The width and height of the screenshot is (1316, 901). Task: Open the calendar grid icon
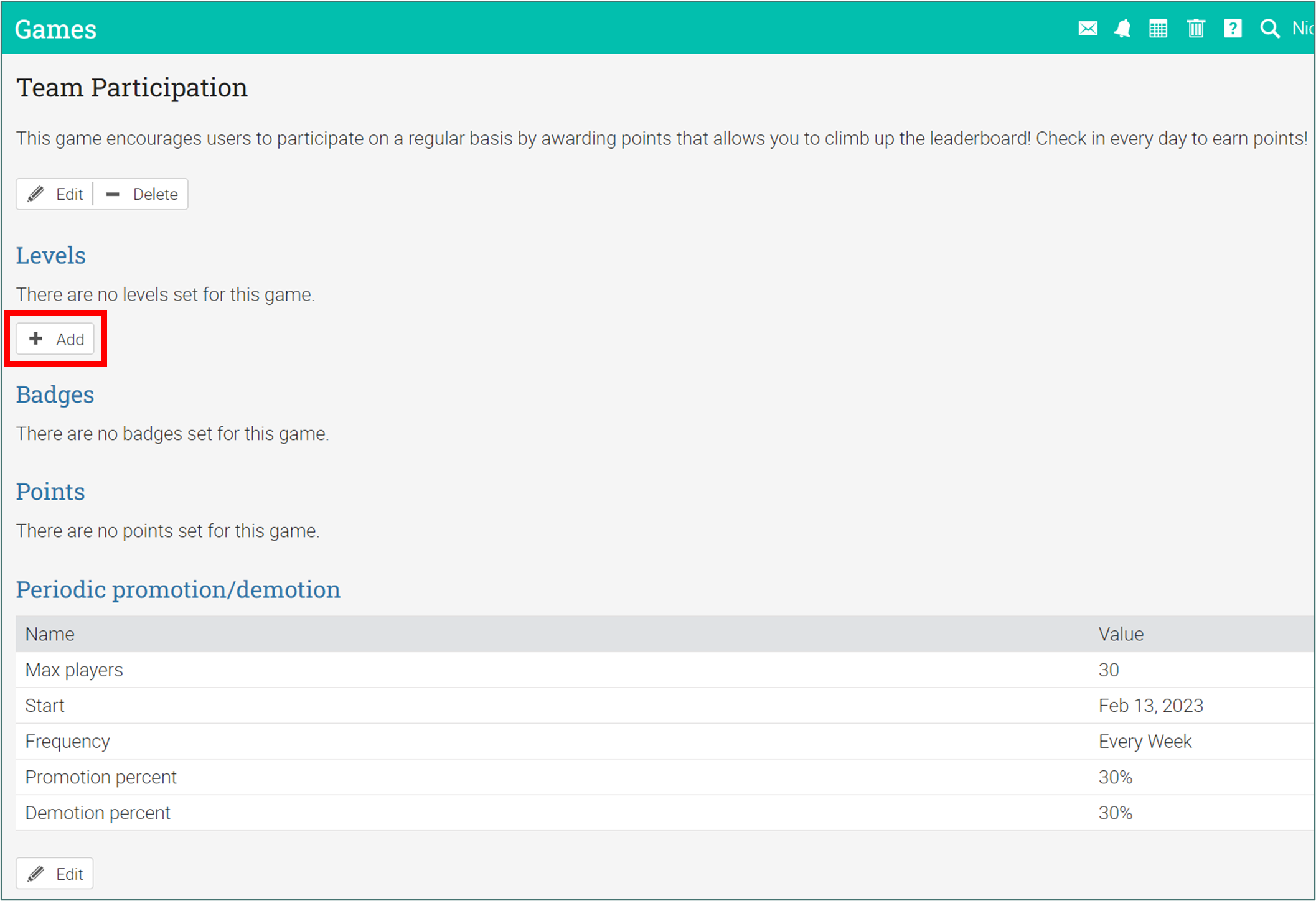coord(1158,29)
